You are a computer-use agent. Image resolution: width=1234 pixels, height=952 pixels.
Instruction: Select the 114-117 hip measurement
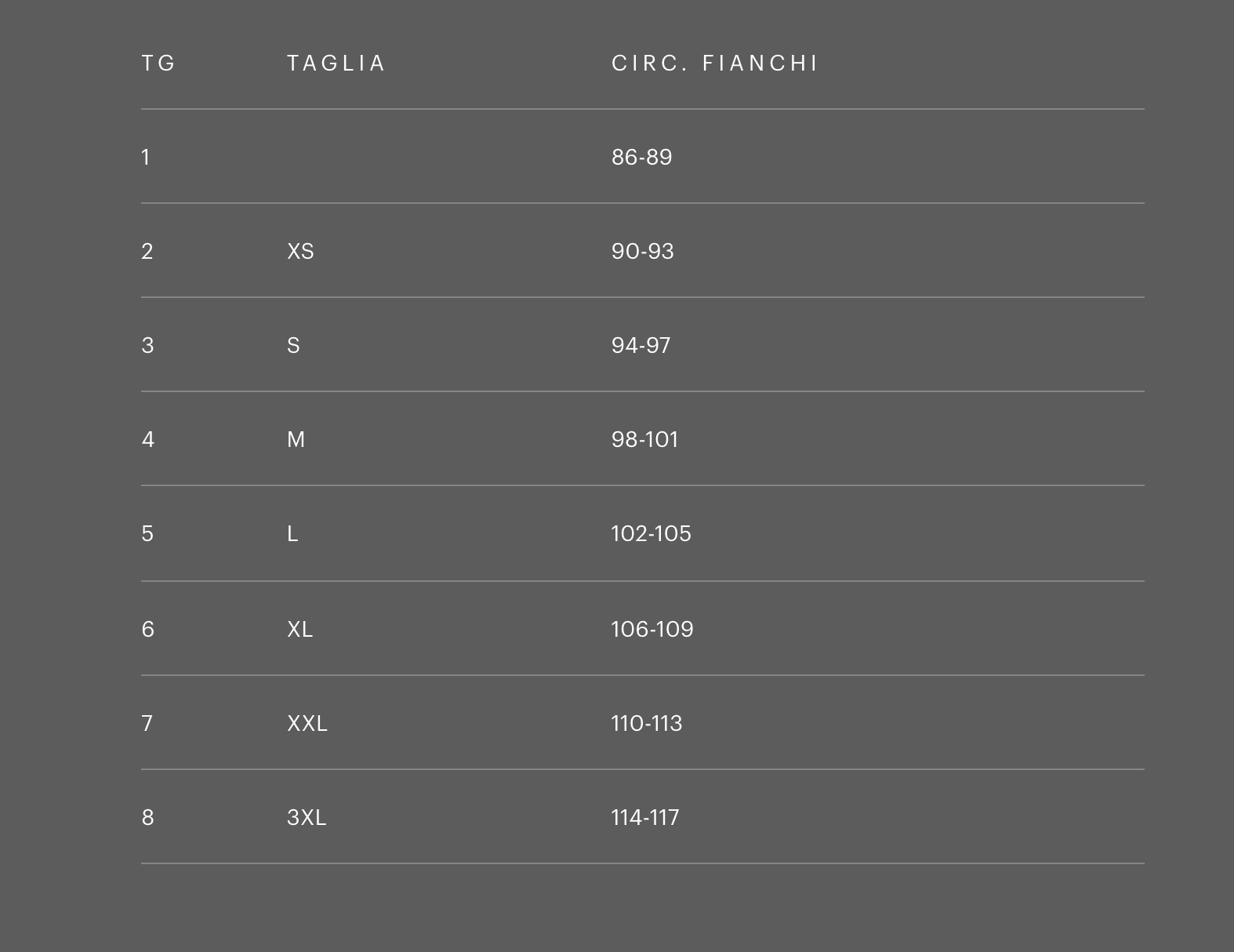tap(644, 817)
